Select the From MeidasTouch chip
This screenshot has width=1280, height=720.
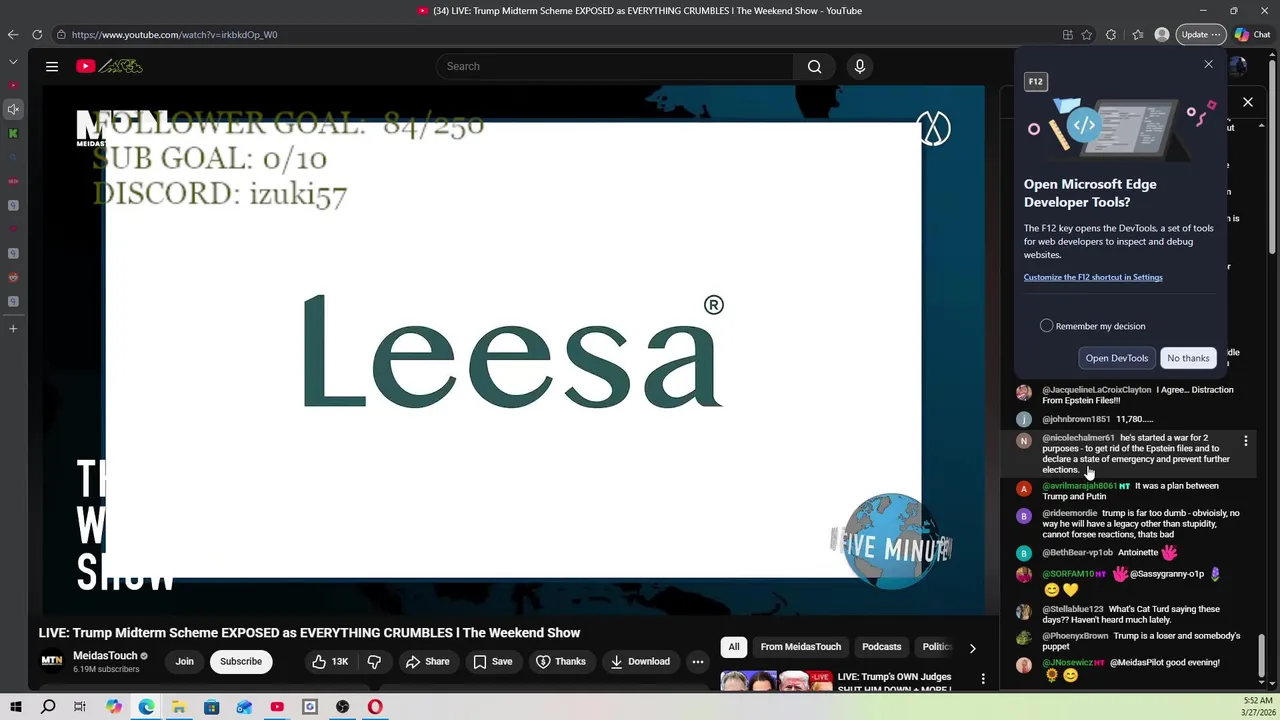[x=801, y=647]
